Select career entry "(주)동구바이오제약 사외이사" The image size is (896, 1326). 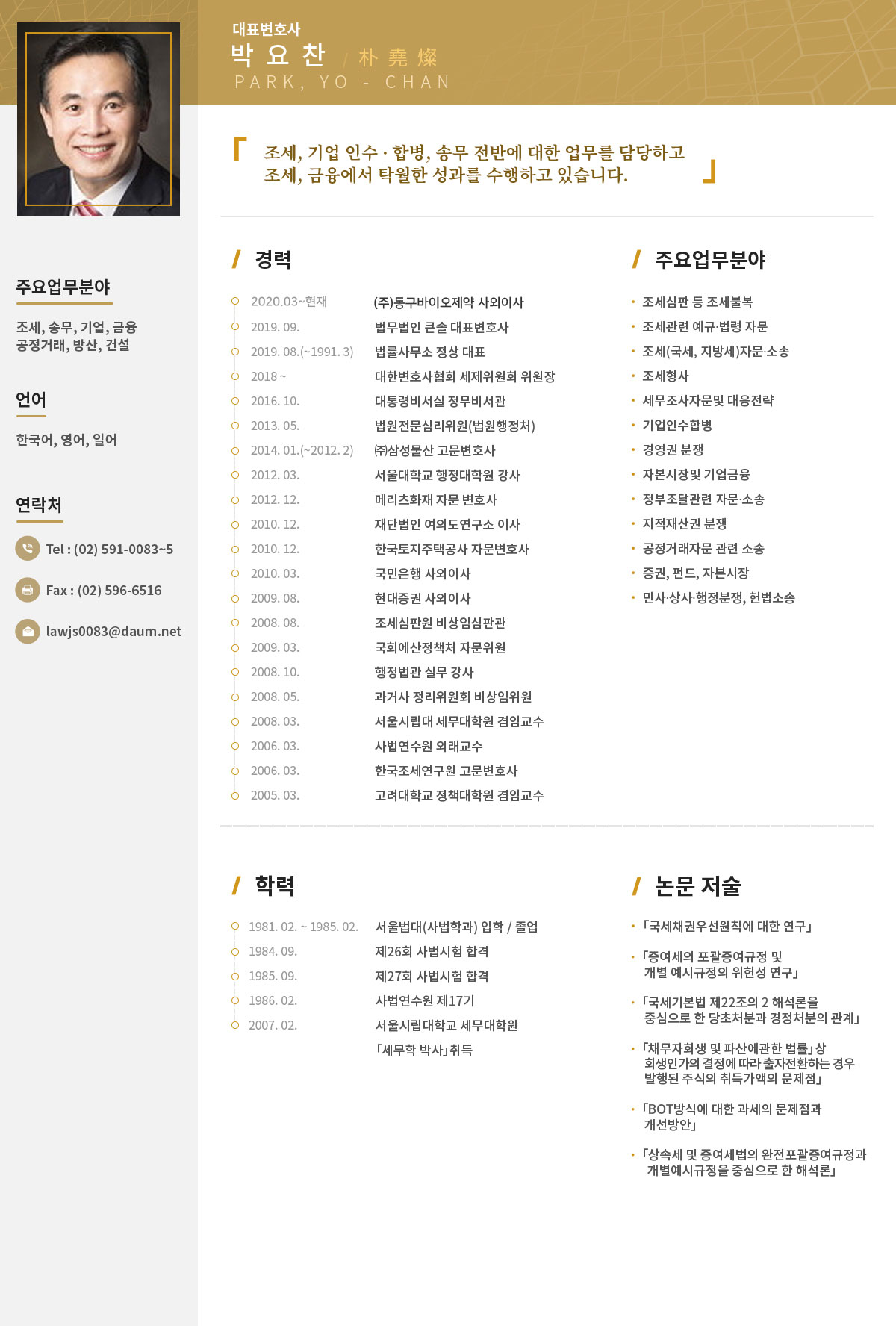point(449,302)
